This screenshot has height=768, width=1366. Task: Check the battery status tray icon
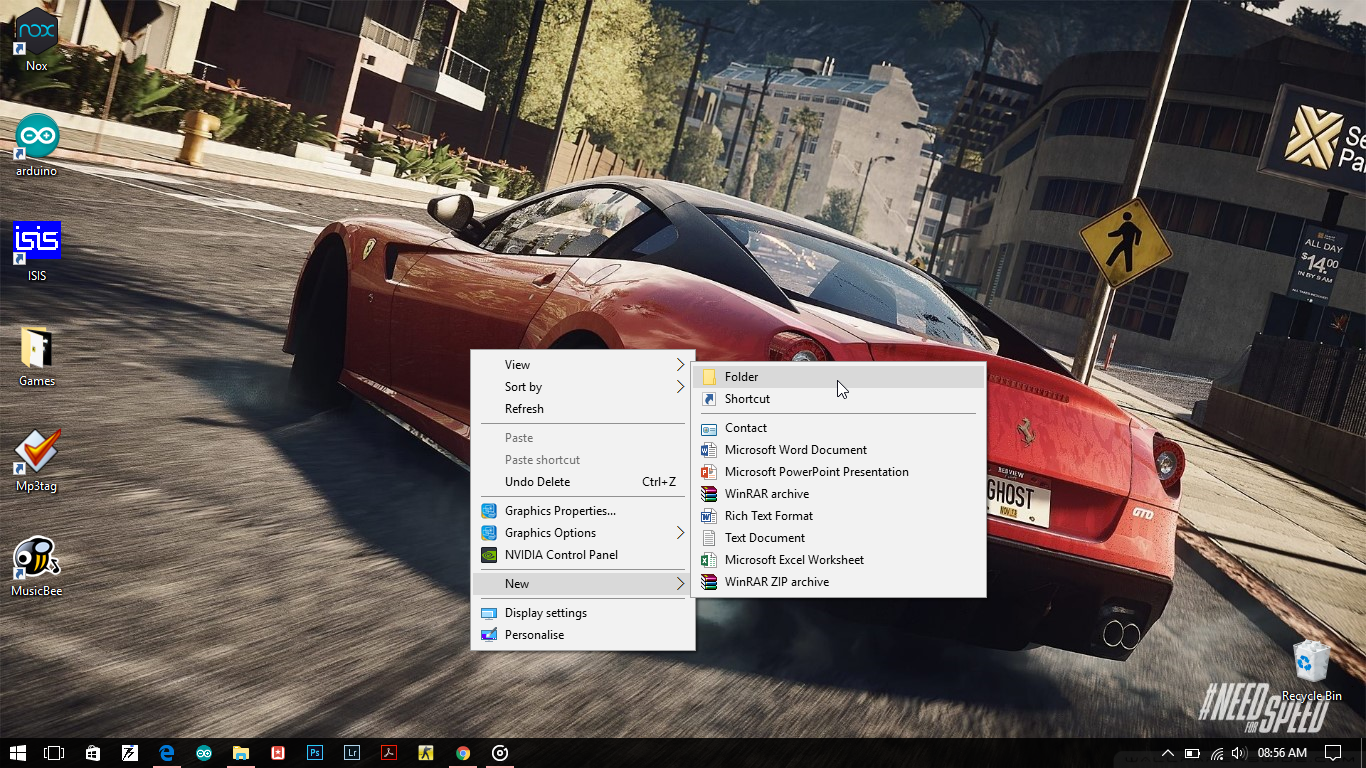pos(1192,753)
